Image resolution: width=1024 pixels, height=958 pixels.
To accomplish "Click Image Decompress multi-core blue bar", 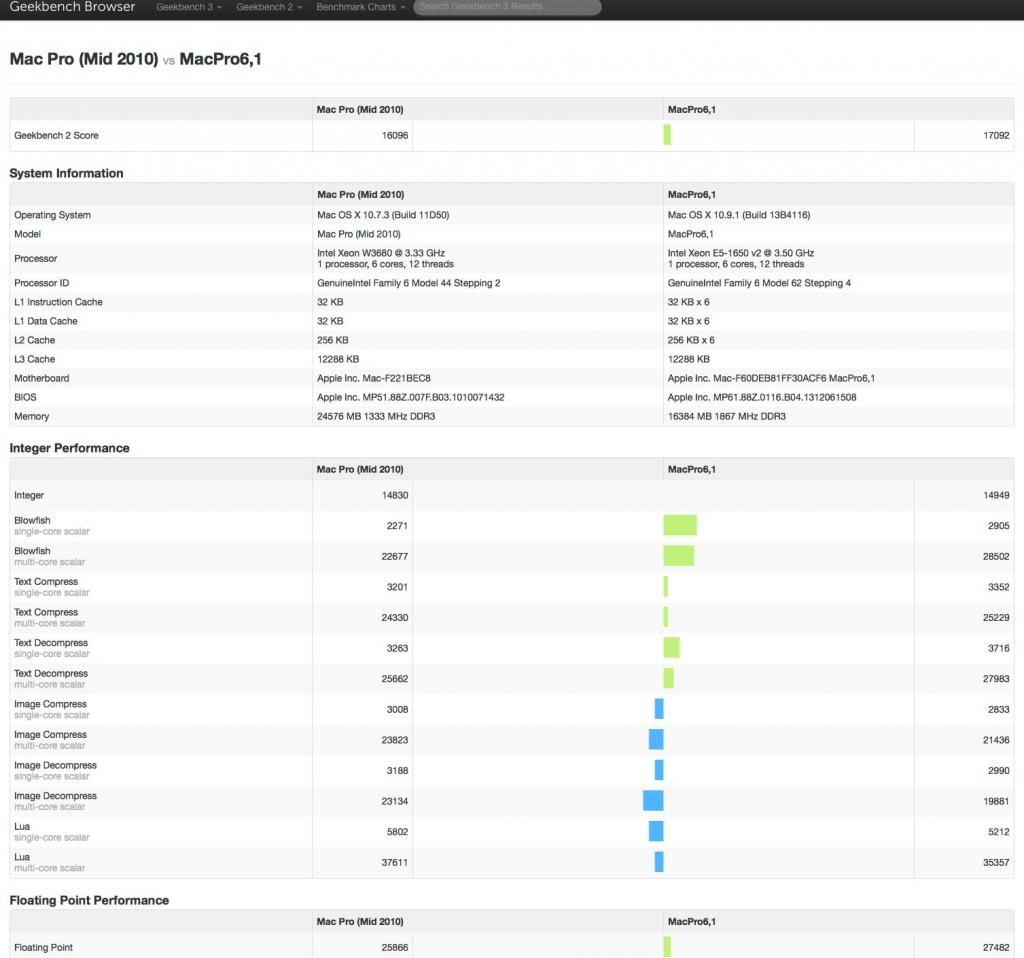I will click(x=653, y=800).
